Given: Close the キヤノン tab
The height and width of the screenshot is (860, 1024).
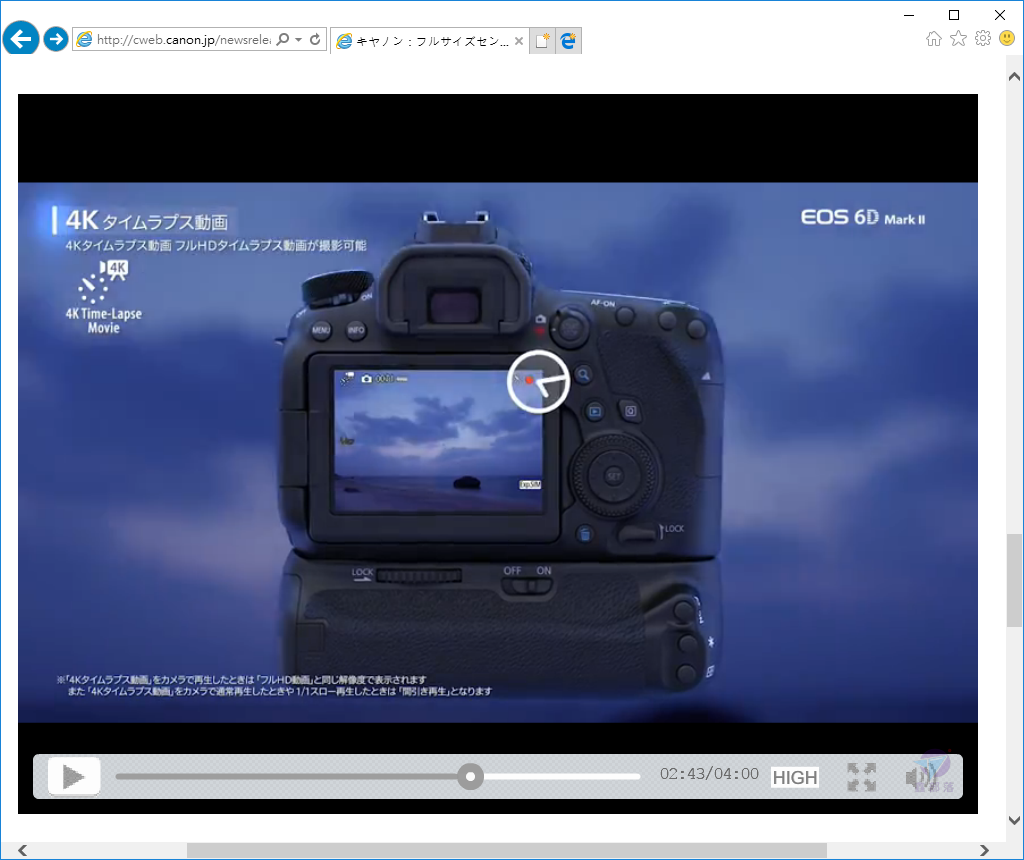Looking at the screenshot, I should tap(519, 41).
